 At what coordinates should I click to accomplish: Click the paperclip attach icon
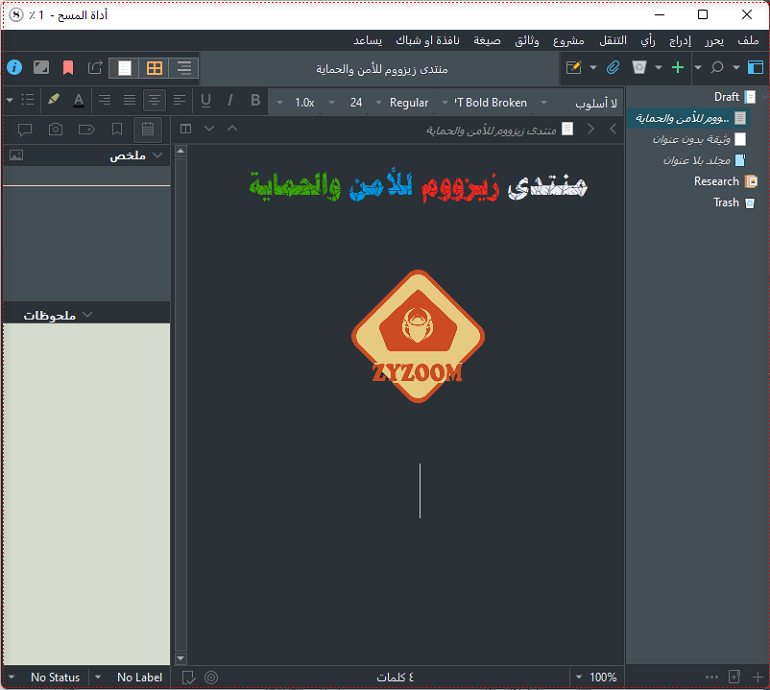coord(613,67)
